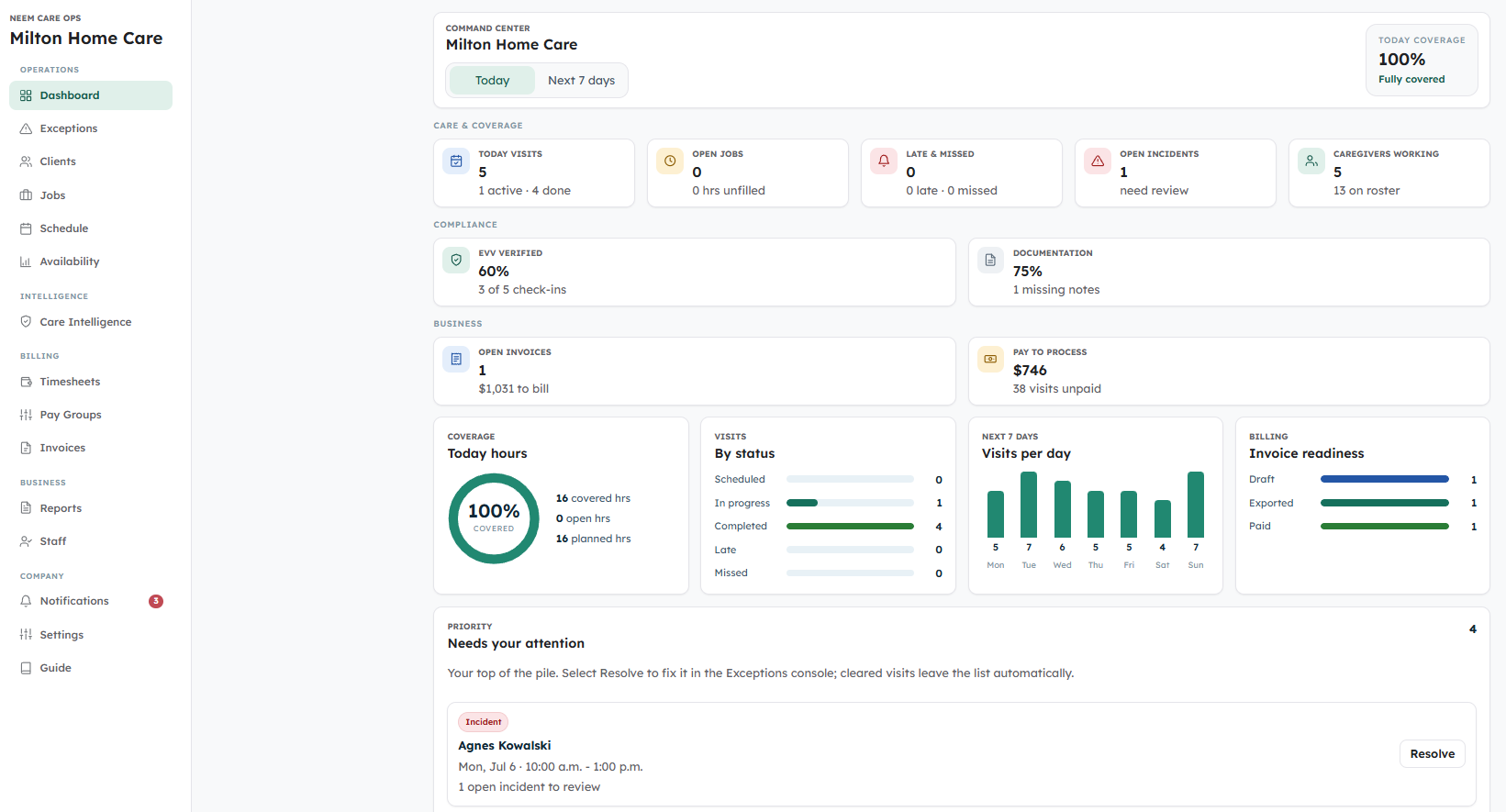Click the Pay to Process money icon
Image resolution: width=1506 pixels, height=812 pixels.
tap(990, 360)
